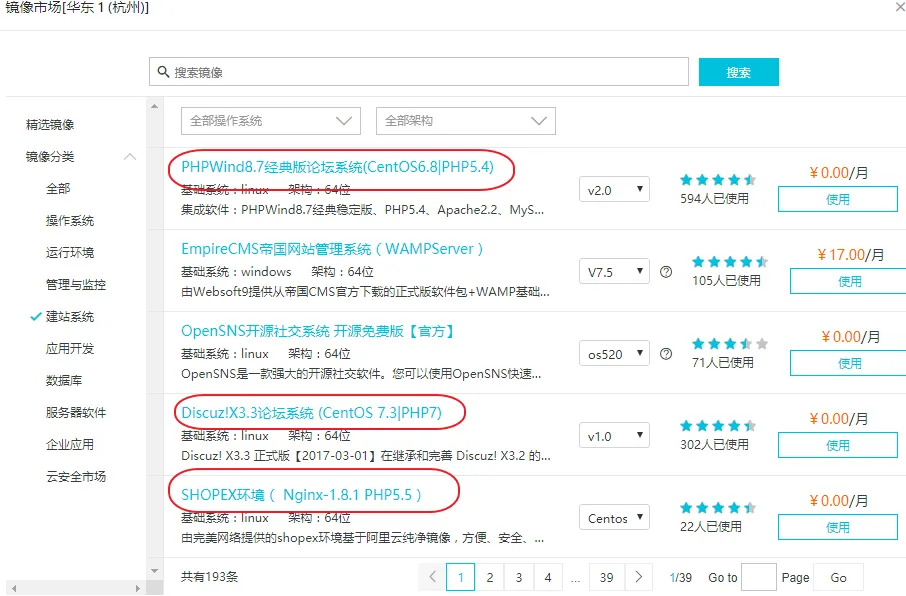This screenshot has height=596, width=906.
Task: Open OpenSNS开源社交系统 link
Action: point(318,331)
